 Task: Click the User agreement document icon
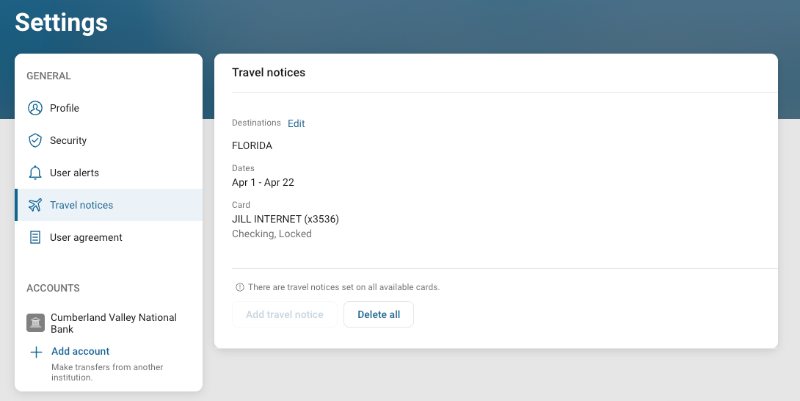click(35, 237)
